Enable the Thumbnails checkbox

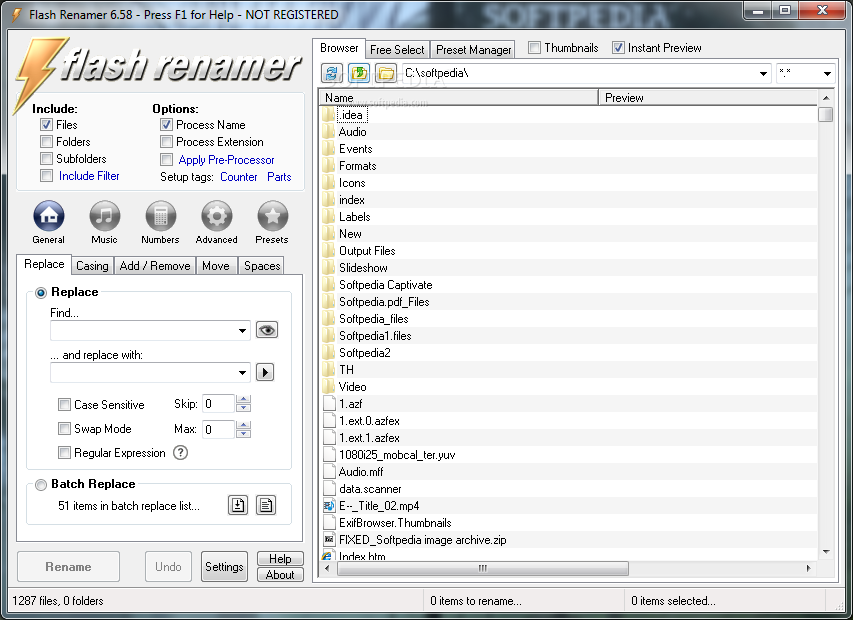click(x=535, y=48)
